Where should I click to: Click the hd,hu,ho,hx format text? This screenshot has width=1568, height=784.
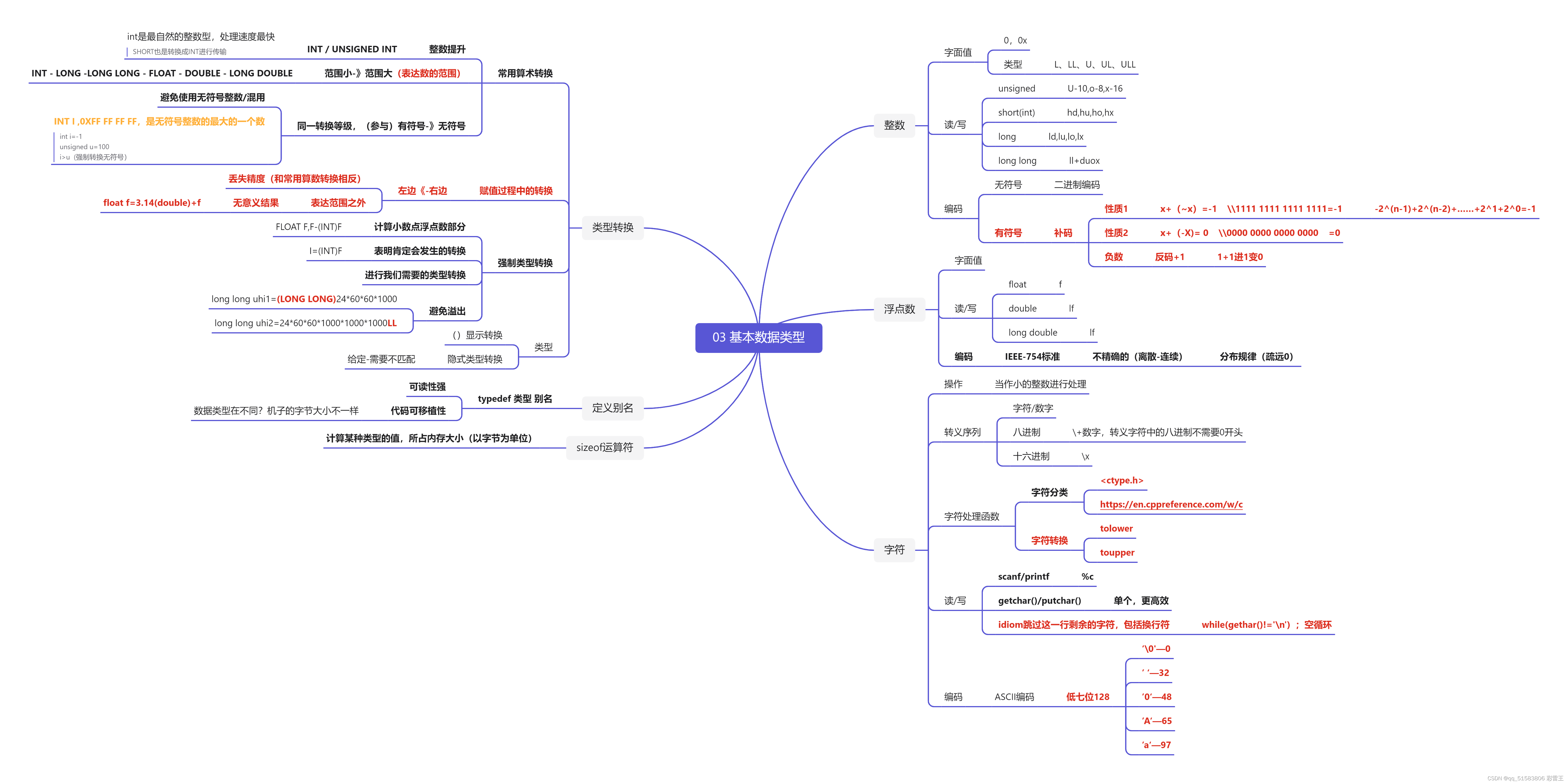coord(1090,113)
